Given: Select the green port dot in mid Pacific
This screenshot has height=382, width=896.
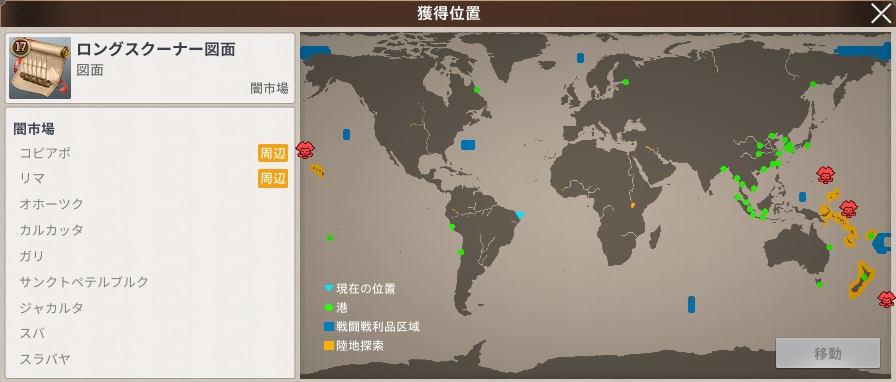Looking at the screenshot, I should [330, 238].
